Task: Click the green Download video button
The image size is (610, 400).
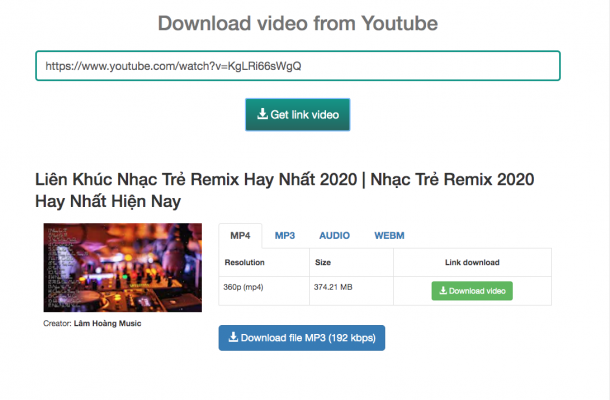Action: point(472,291)
